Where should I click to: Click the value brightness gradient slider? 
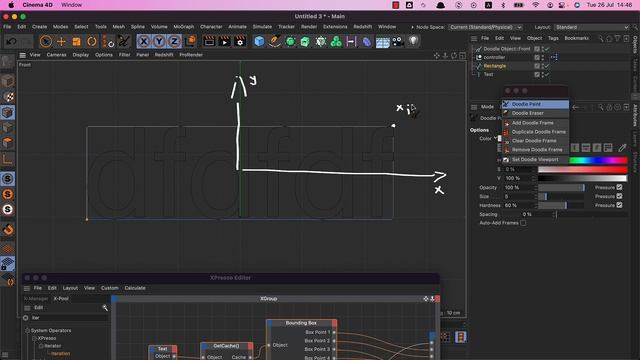[582, 178]
